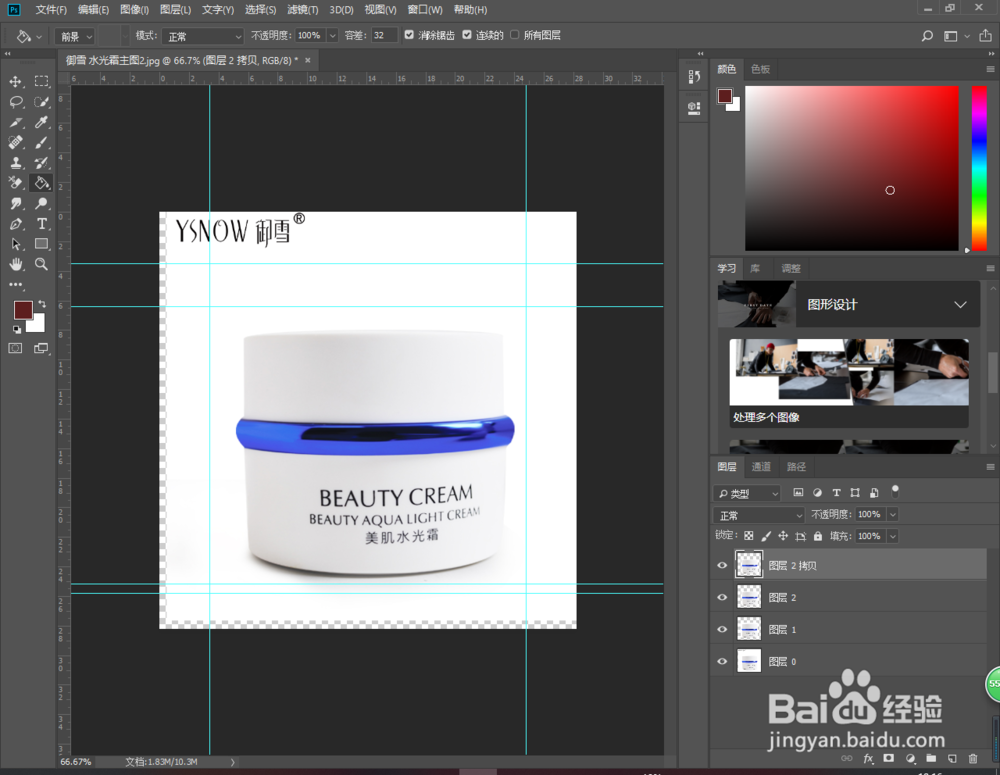This screenshot has height=775, width=1000.
Task: Switch to the 通道 tab
Action: [x=761, y=467]
